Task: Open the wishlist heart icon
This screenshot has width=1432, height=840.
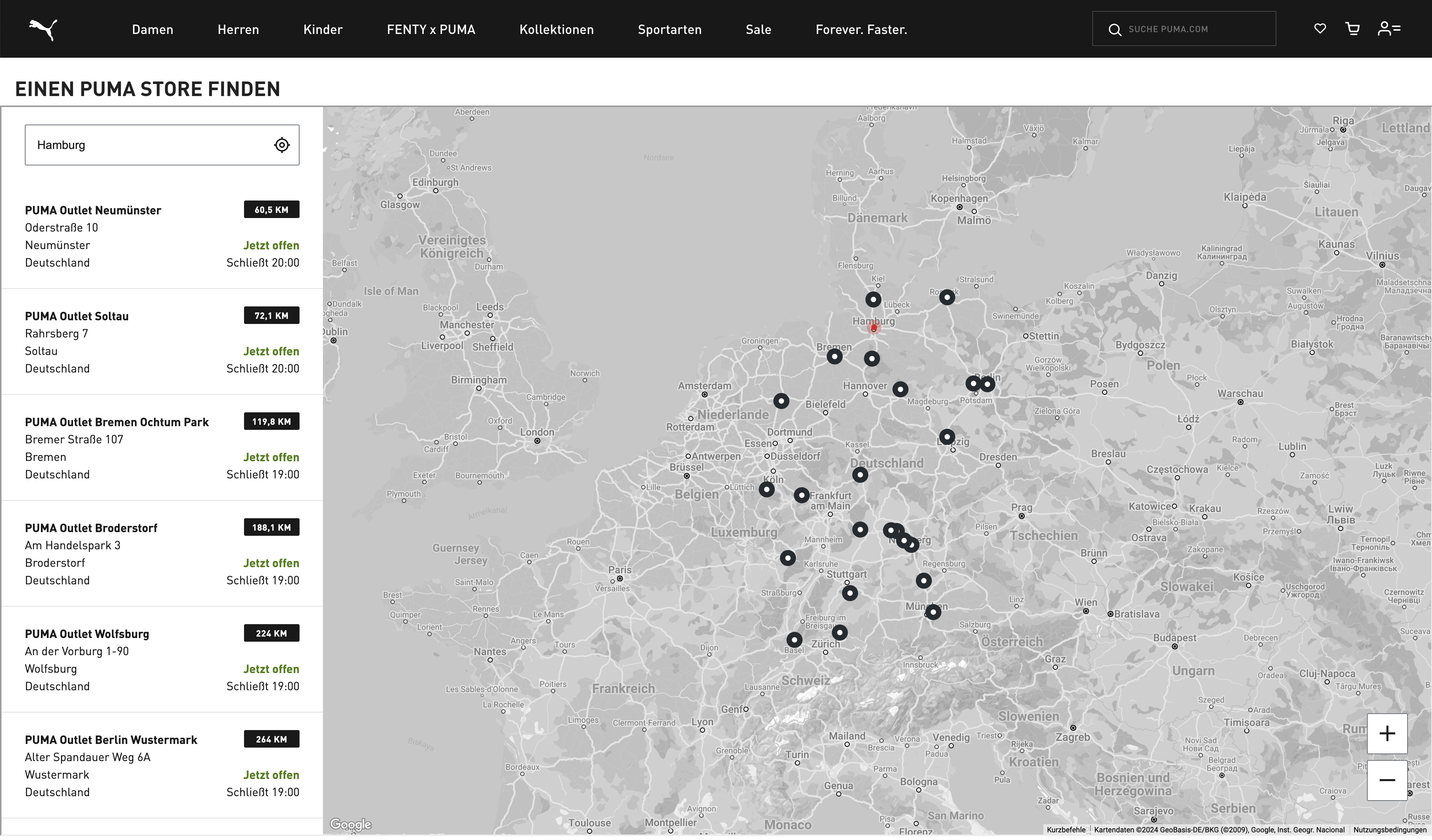Action: 1320,28
